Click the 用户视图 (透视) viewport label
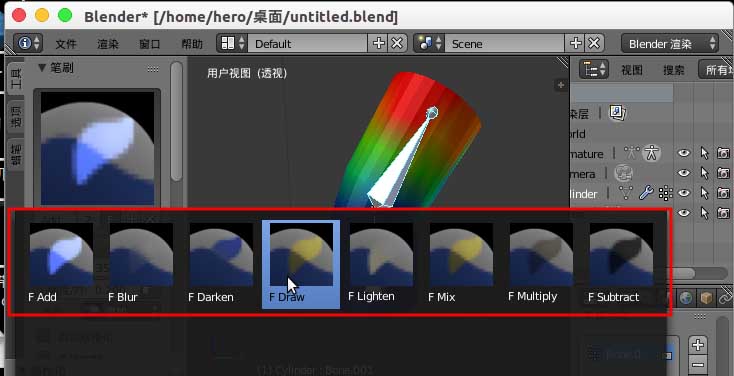This screenshot has height=376, width=734. click(x=247, y=73)
